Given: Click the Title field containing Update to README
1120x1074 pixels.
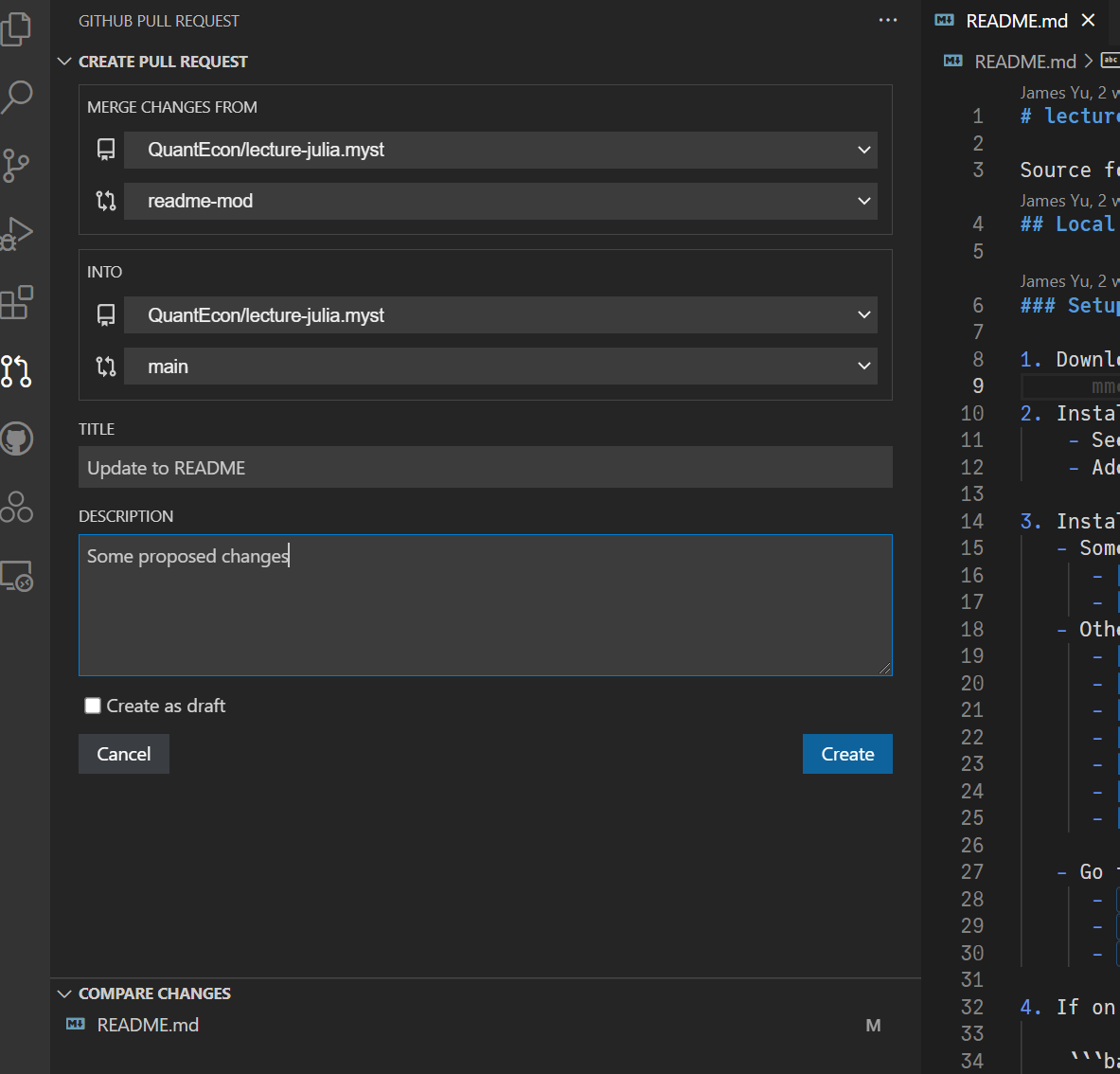Looking at the screenshot, I should click(485, 468).
